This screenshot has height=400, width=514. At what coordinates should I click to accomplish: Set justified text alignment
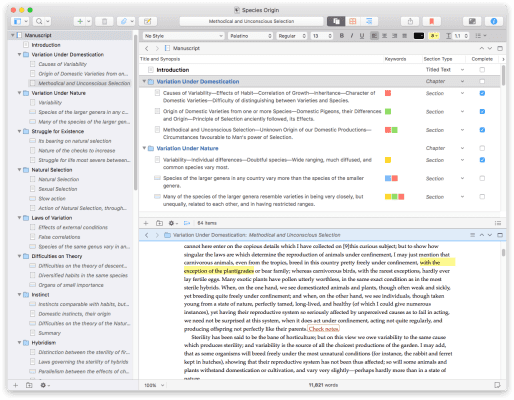click(x=404, y=36)
